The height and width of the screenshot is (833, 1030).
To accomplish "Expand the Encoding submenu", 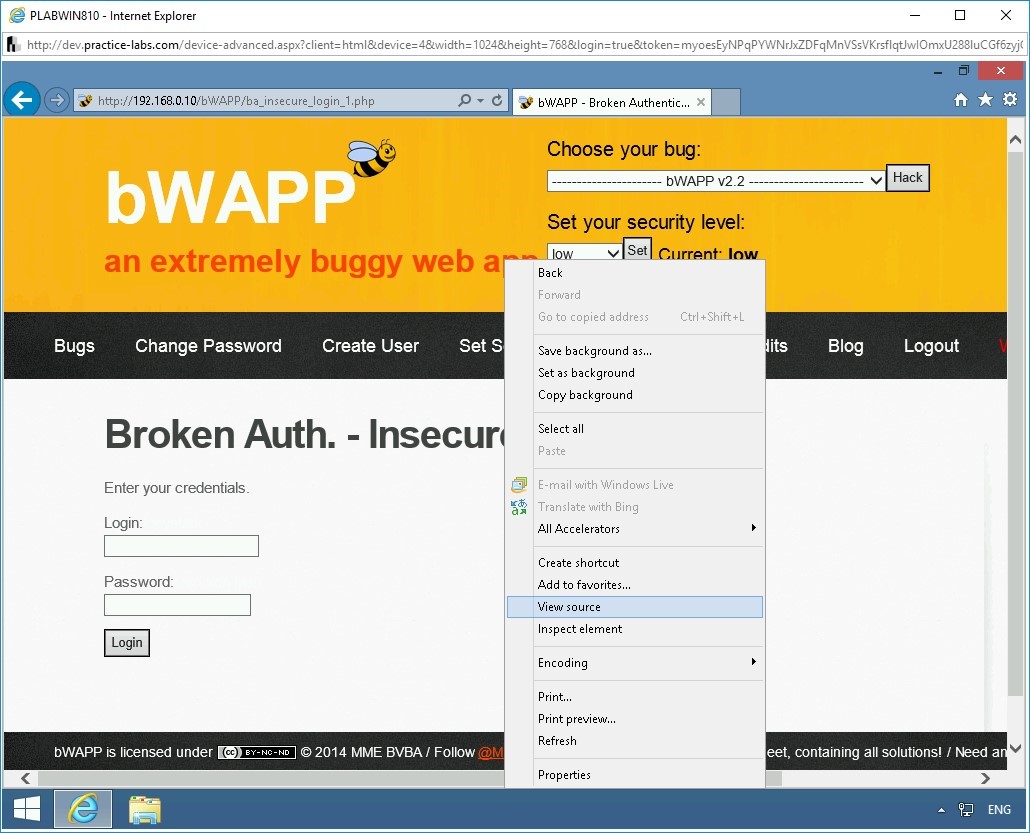I will (648, 663).
